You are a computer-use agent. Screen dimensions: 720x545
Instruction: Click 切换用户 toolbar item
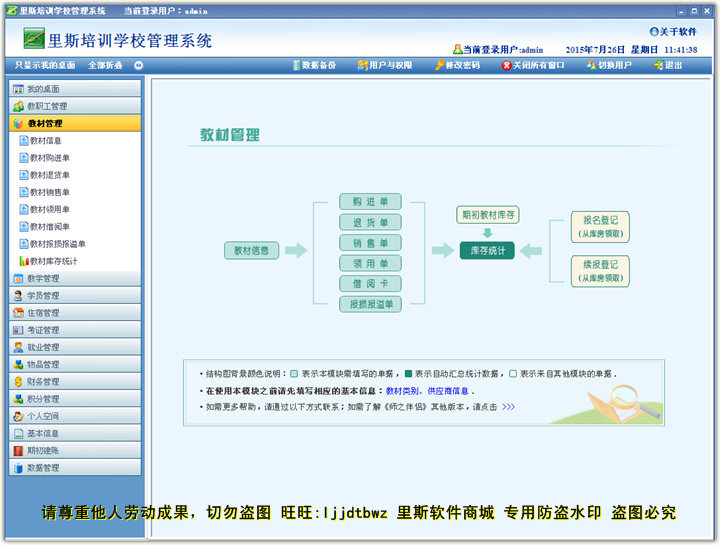(x=609, y=65)
